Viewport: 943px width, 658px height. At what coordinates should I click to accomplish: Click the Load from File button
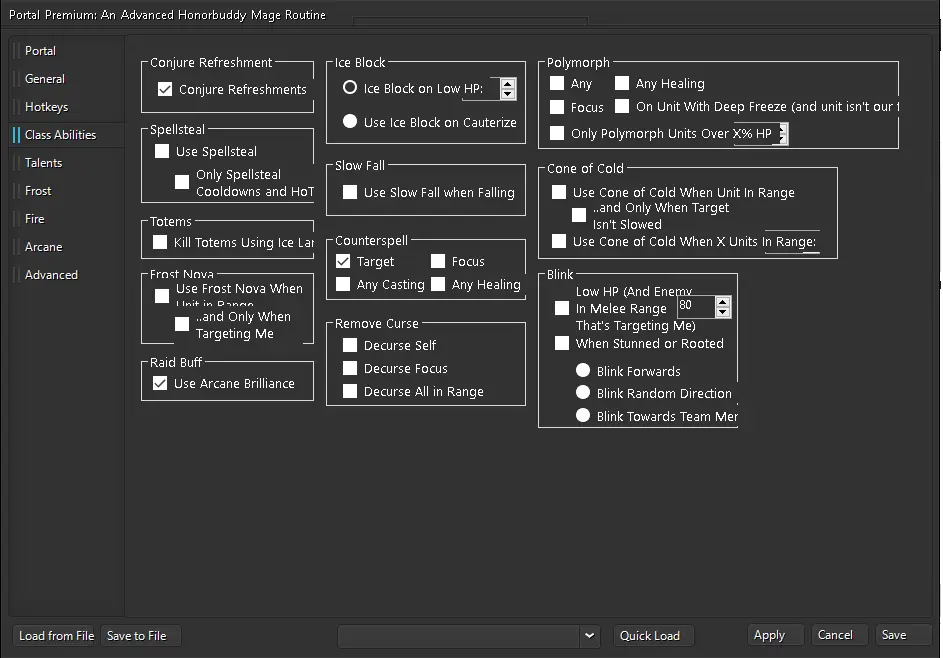56,635
